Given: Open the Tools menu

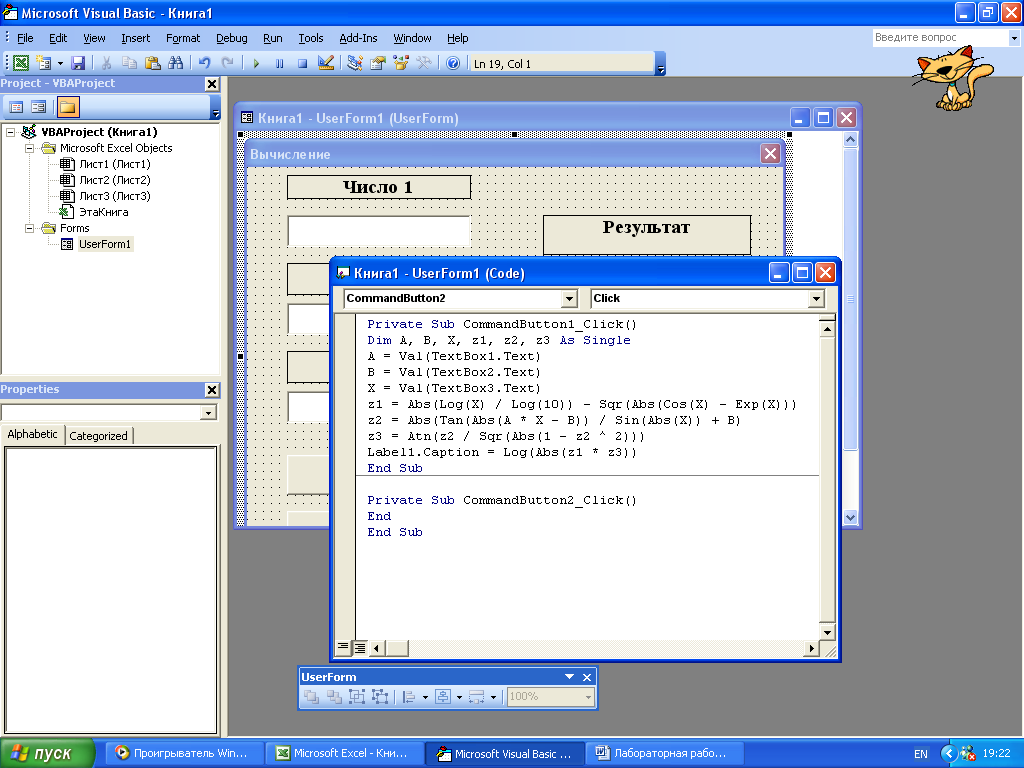Looking at the screenshot, I should [310, 38].
